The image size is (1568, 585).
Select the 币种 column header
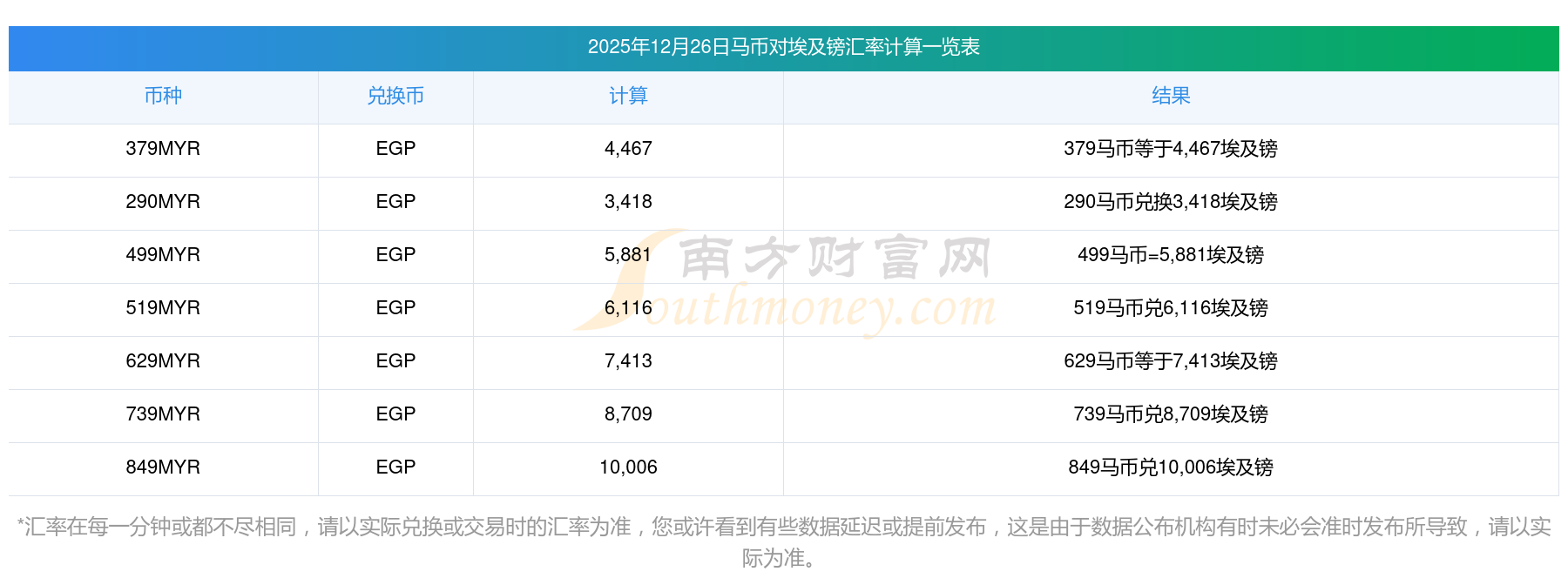click(163, 96)
